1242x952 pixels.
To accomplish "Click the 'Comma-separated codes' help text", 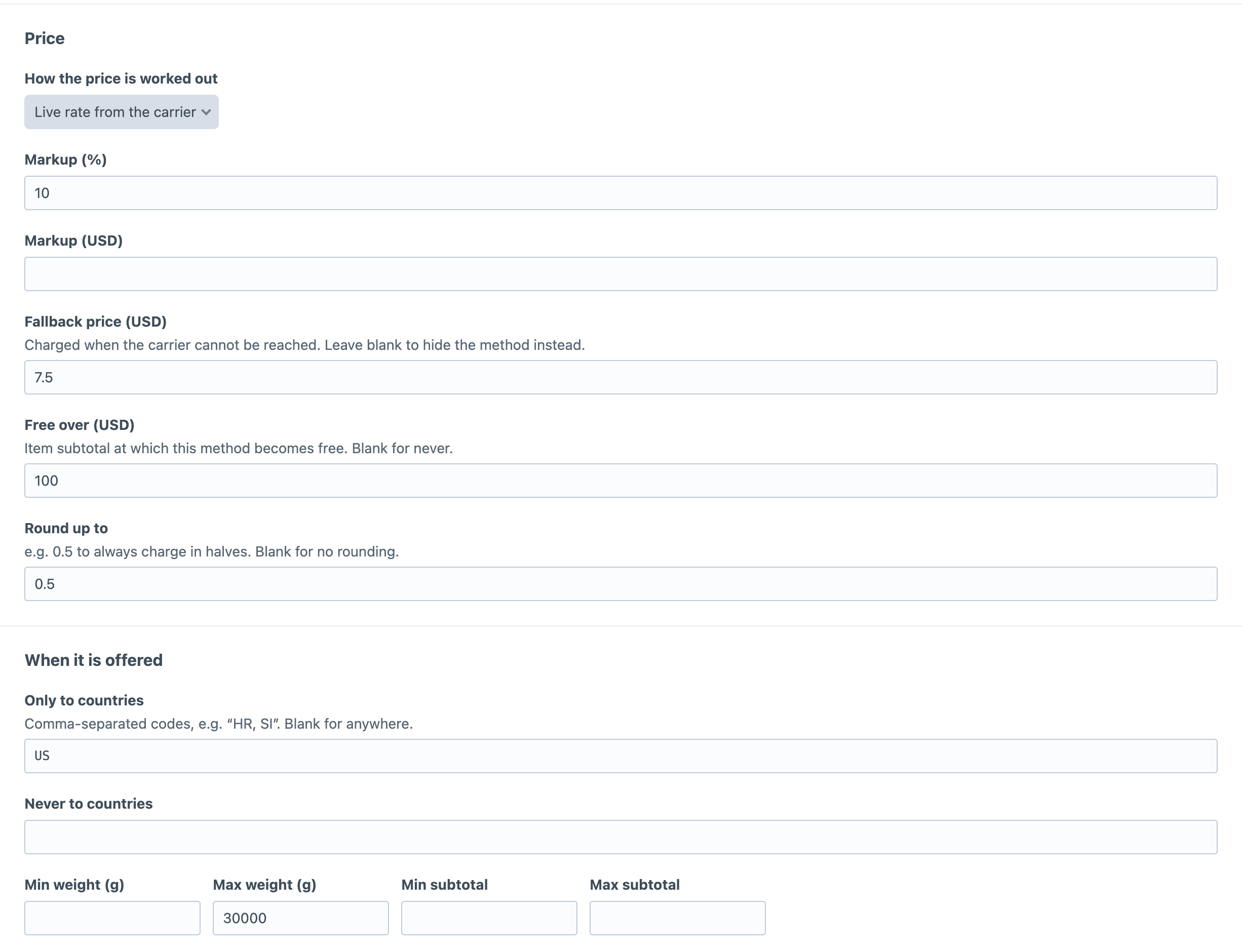I will [x=218, y=724].
